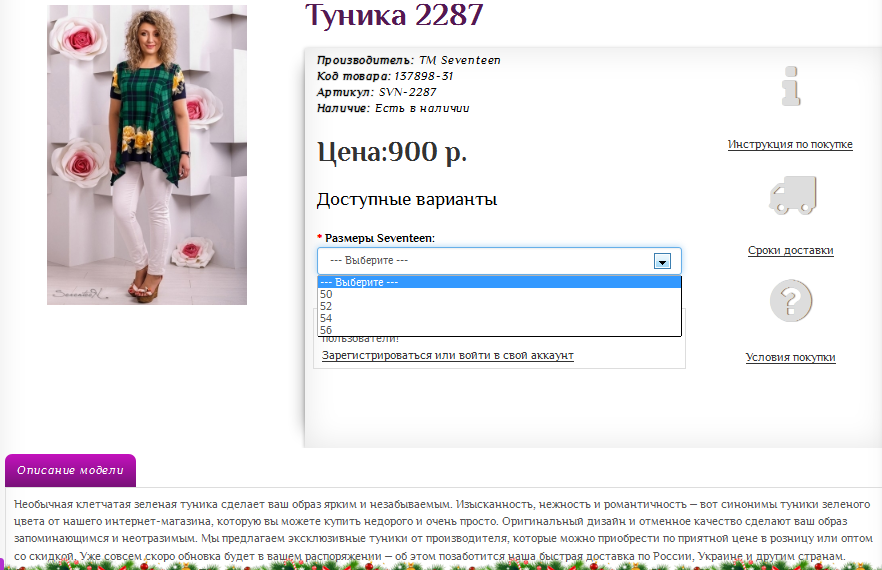Click the question mark icon

click(791, 300)
